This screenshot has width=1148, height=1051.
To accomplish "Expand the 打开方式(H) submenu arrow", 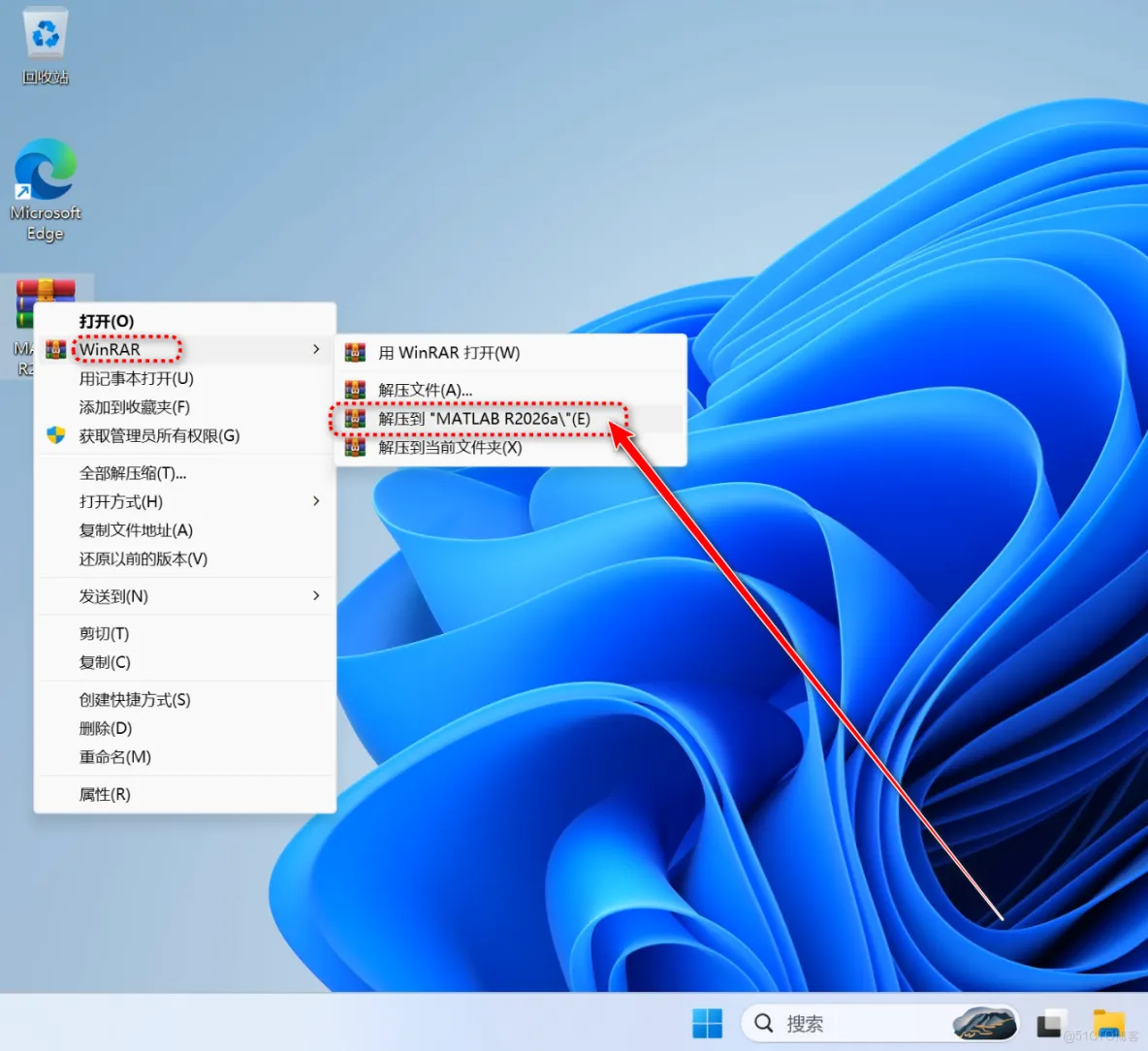I will [316, 500].
